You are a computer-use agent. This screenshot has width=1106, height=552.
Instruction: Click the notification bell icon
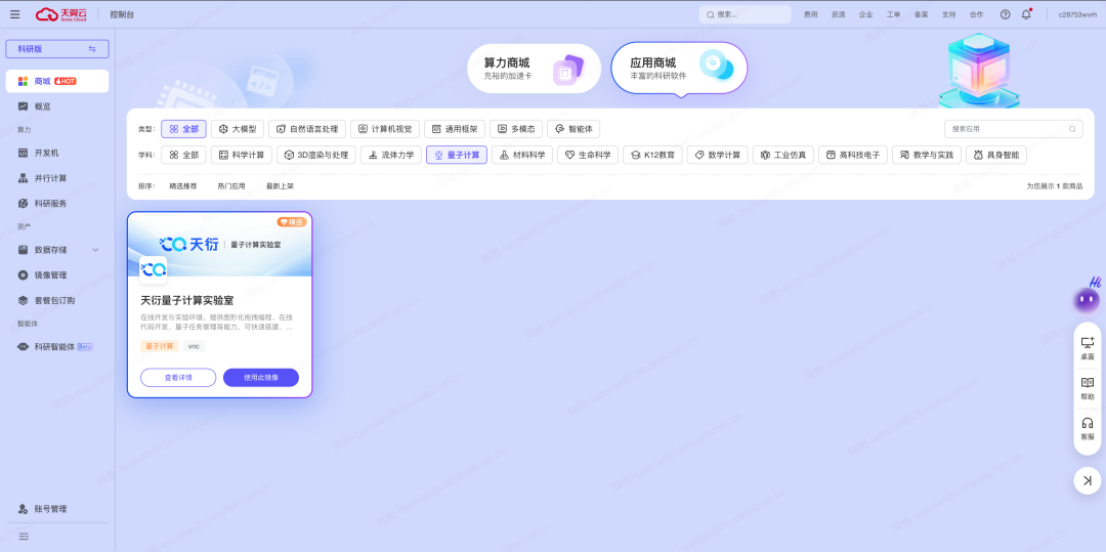click(x=1026, y=14)
